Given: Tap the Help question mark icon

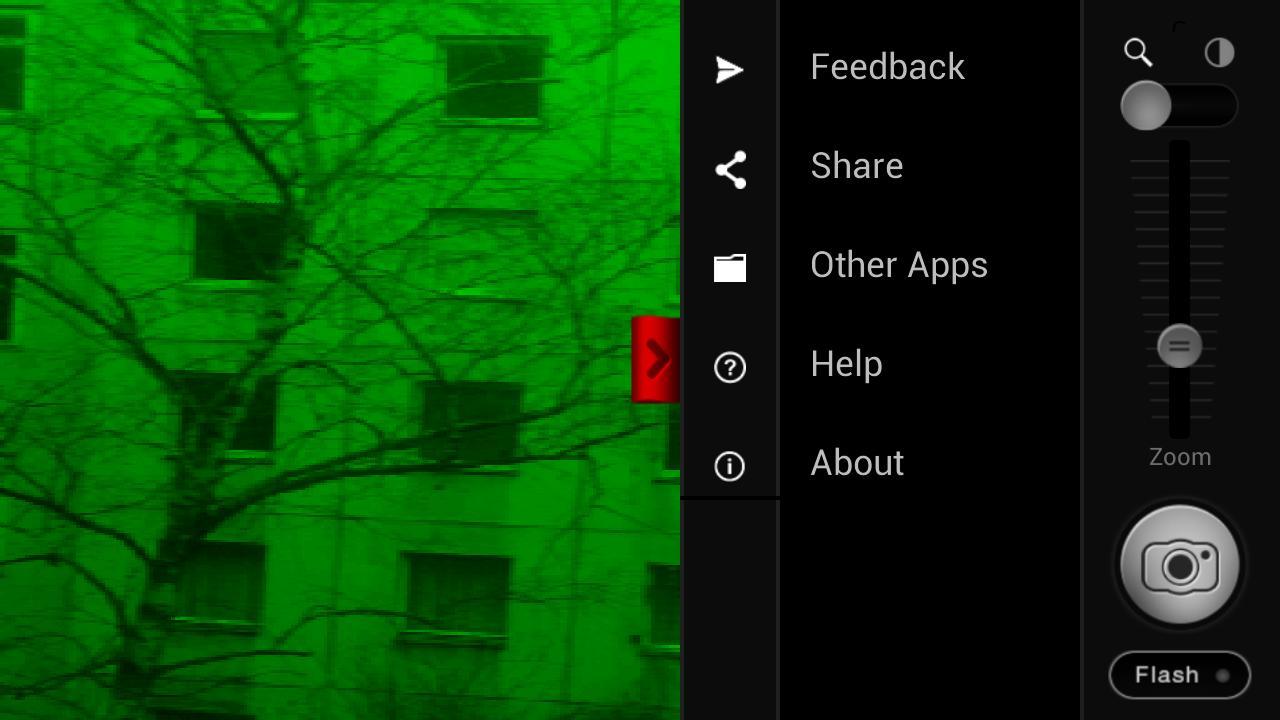Looking at the screenshot, I should coord(730,367).
